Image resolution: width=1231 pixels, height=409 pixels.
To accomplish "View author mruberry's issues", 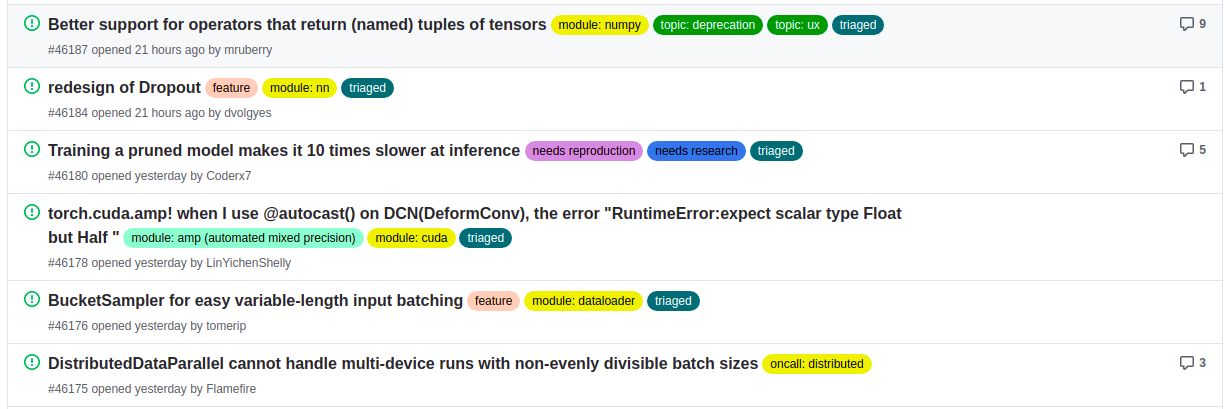I will tap(248, 50).
